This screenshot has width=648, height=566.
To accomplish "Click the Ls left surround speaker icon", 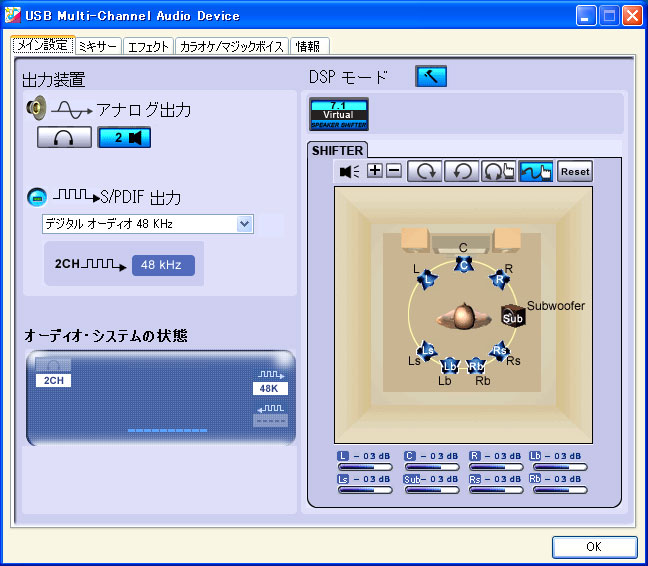I will [427, 350].
